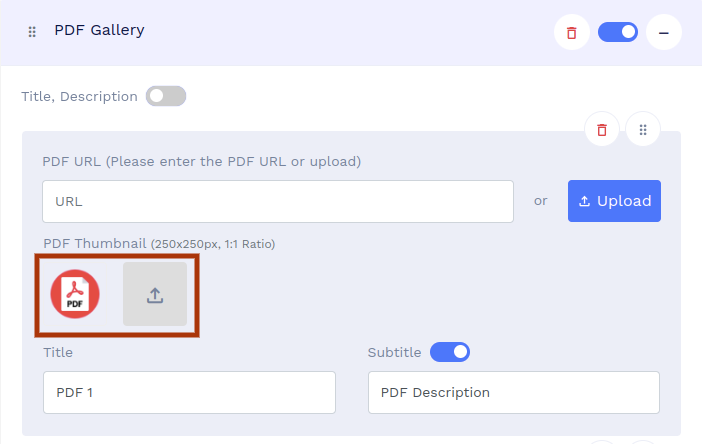Click the PDF Gallery header title

click(99, 30)
